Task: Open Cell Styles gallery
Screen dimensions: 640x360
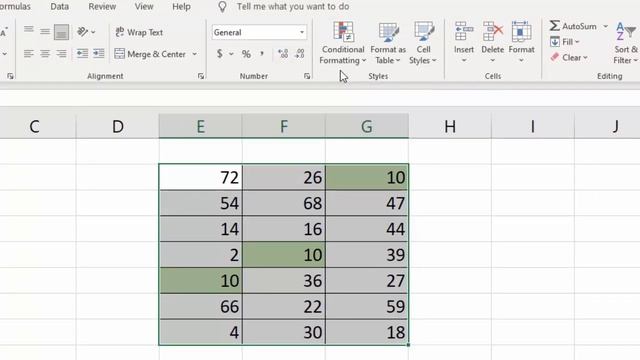Action: click(x=423, y=43)
